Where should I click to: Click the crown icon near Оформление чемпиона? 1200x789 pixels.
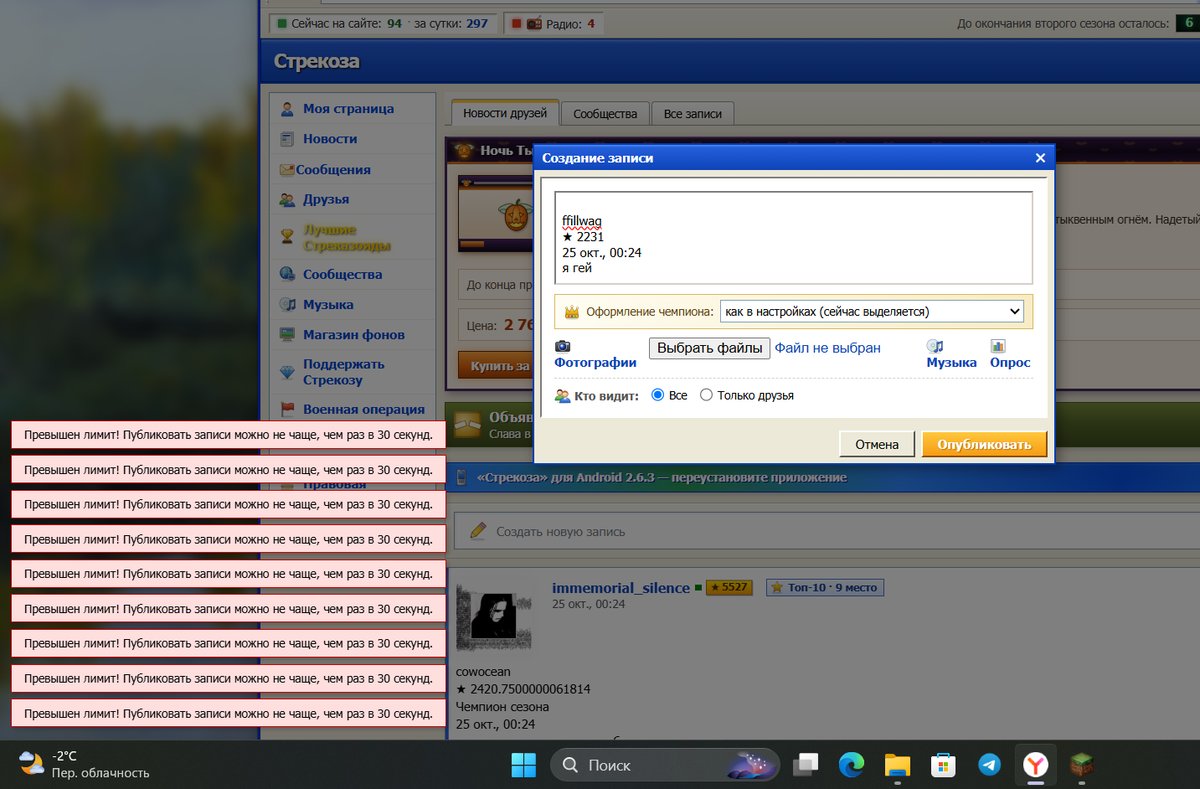tap(572, 312)
